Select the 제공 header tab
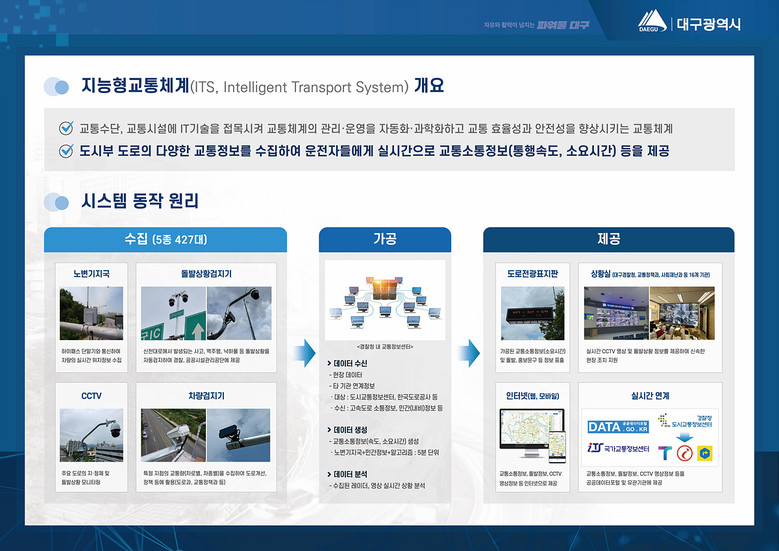The width and height of the screenshot is (779, 551). coord(608,240)
